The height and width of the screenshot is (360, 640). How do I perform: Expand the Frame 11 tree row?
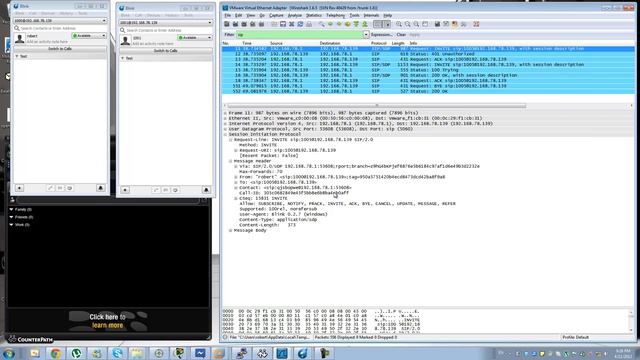coord(225,113)
